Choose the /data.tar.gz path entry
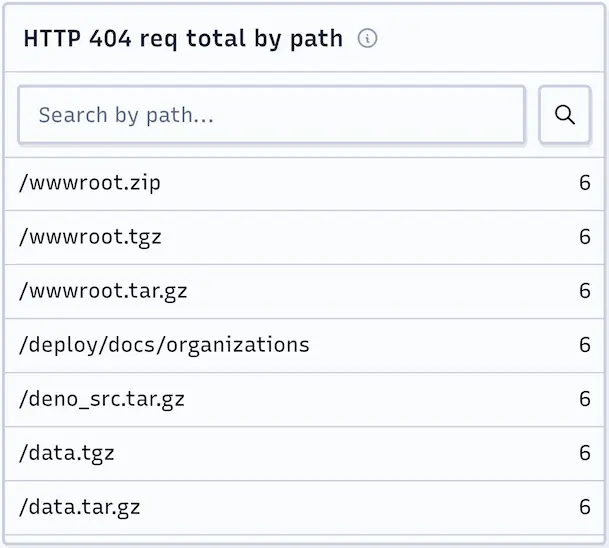This screenshot has height=548, width=609. [x=80, y=507]
